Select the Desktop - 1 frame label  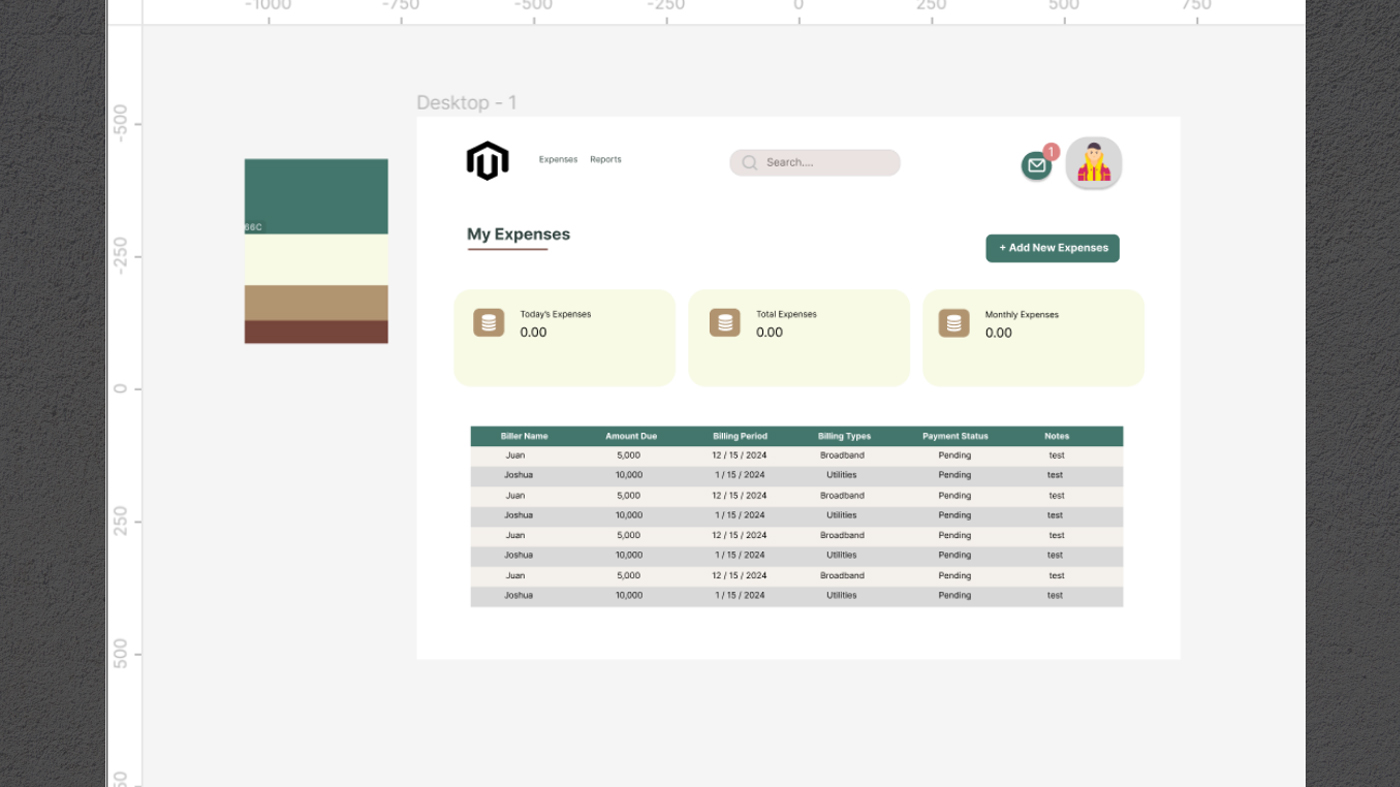click(x=466, y=103)
